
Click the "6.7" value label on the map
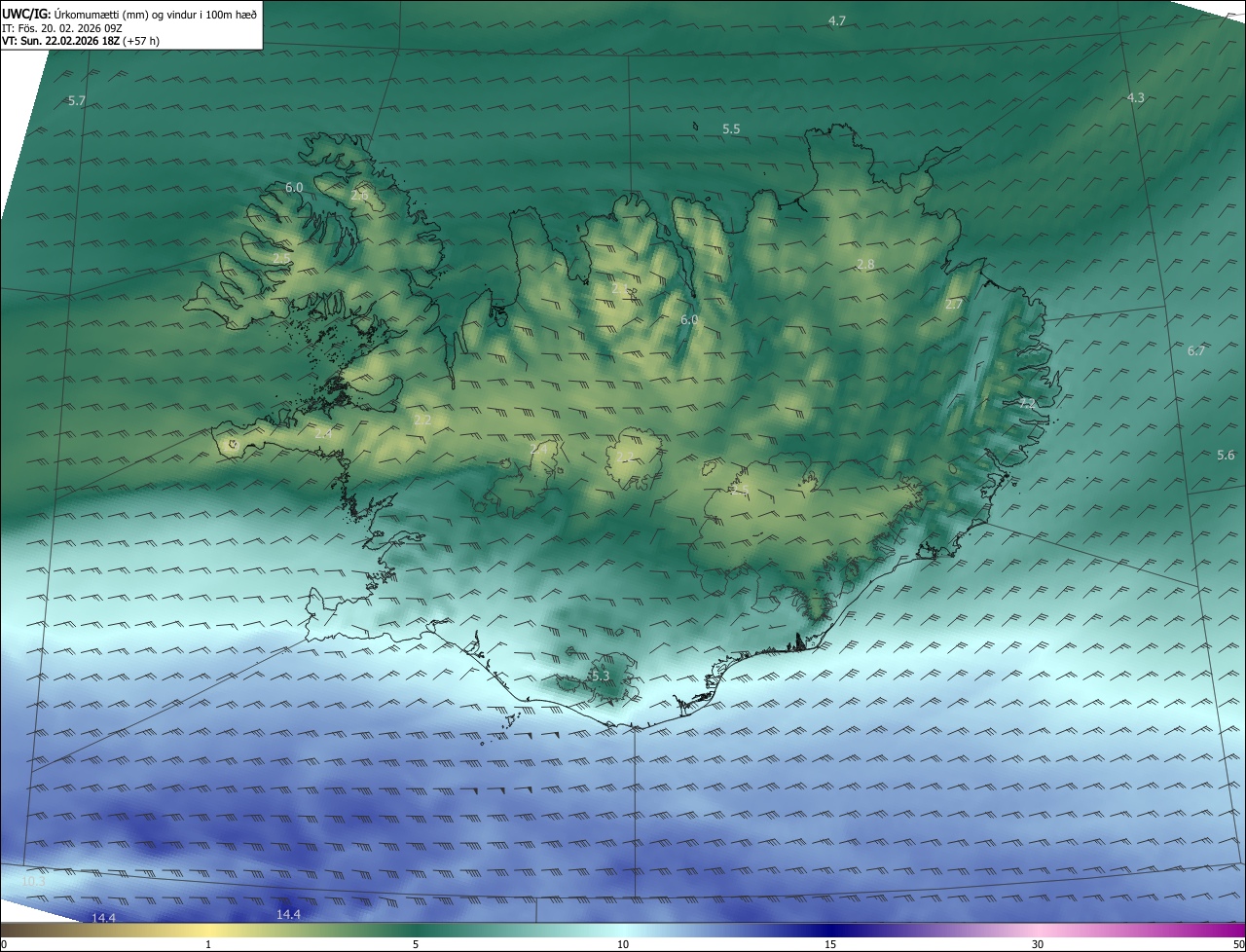tap(1196, 351)
